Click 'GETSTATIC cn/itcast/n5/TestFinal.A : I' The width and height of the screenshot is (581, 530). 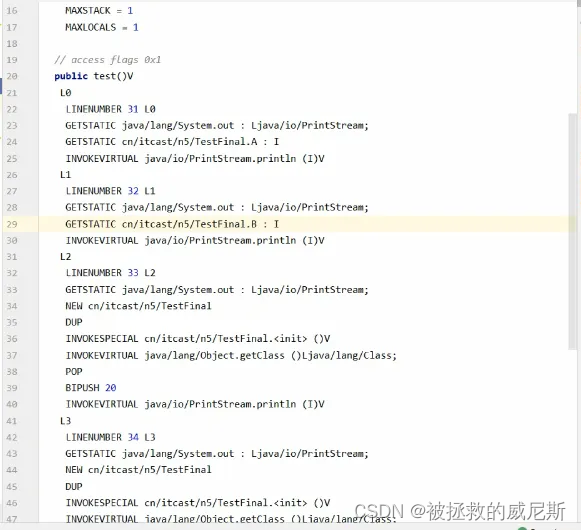click(172, 142)
